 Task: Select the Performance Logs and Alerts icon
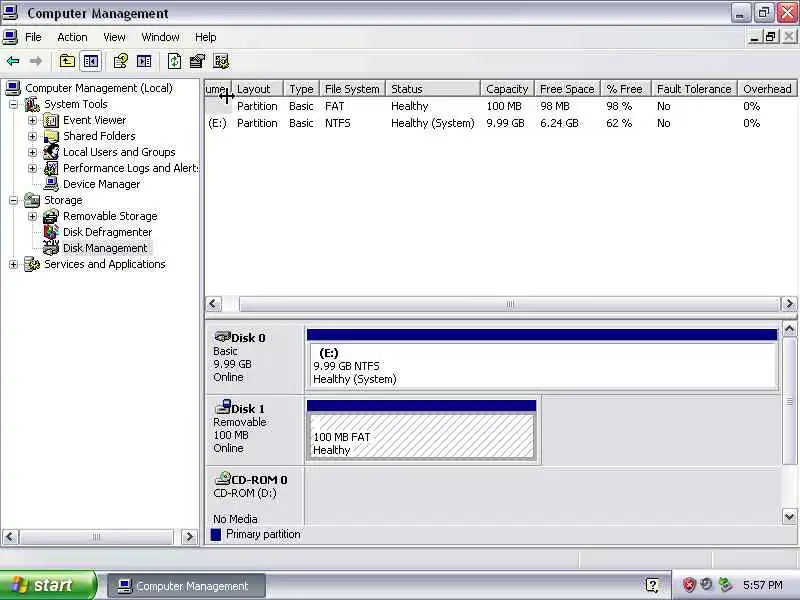click(51, 168)
